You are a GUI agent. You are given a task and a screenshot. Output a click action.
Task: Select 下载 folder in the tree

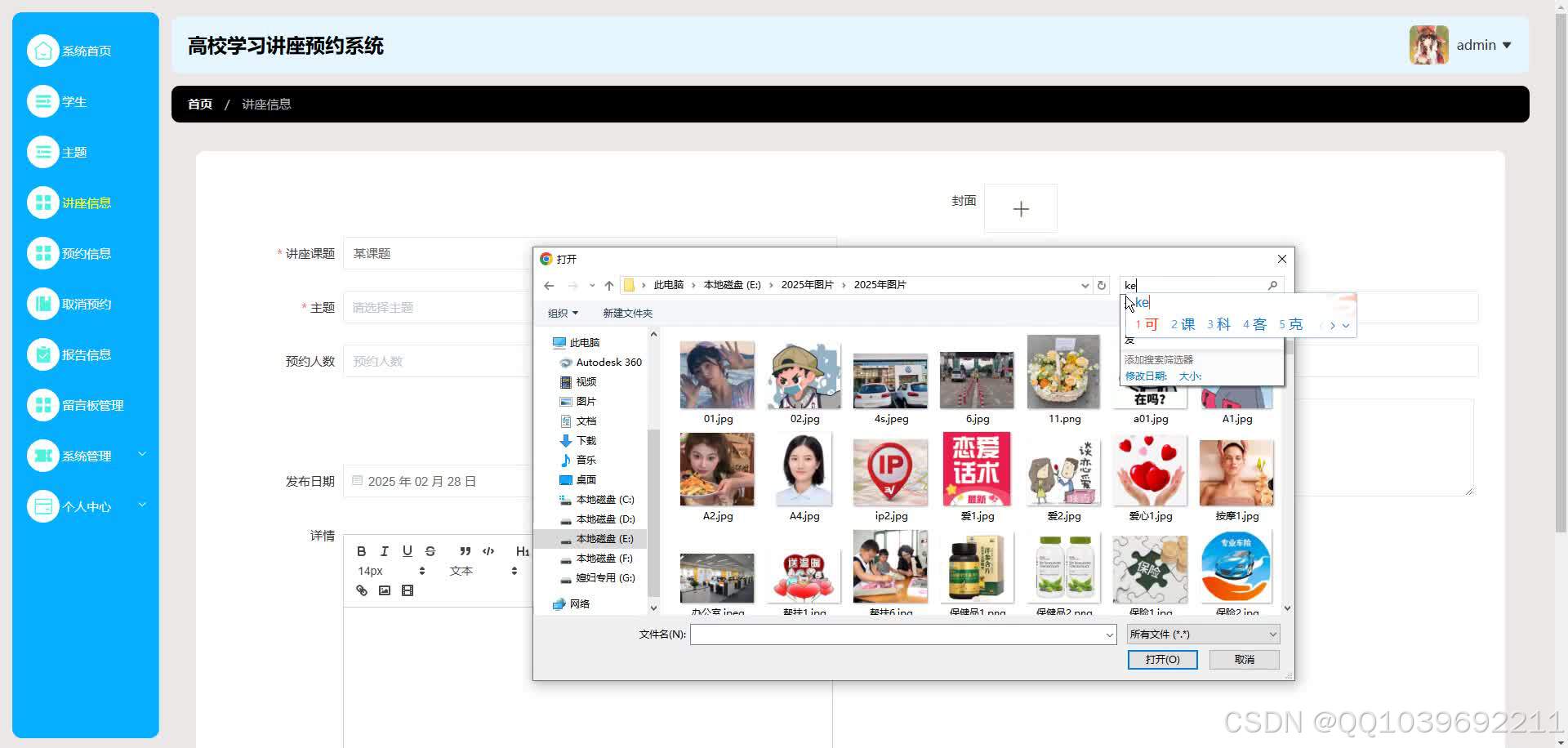click(578, 440)
